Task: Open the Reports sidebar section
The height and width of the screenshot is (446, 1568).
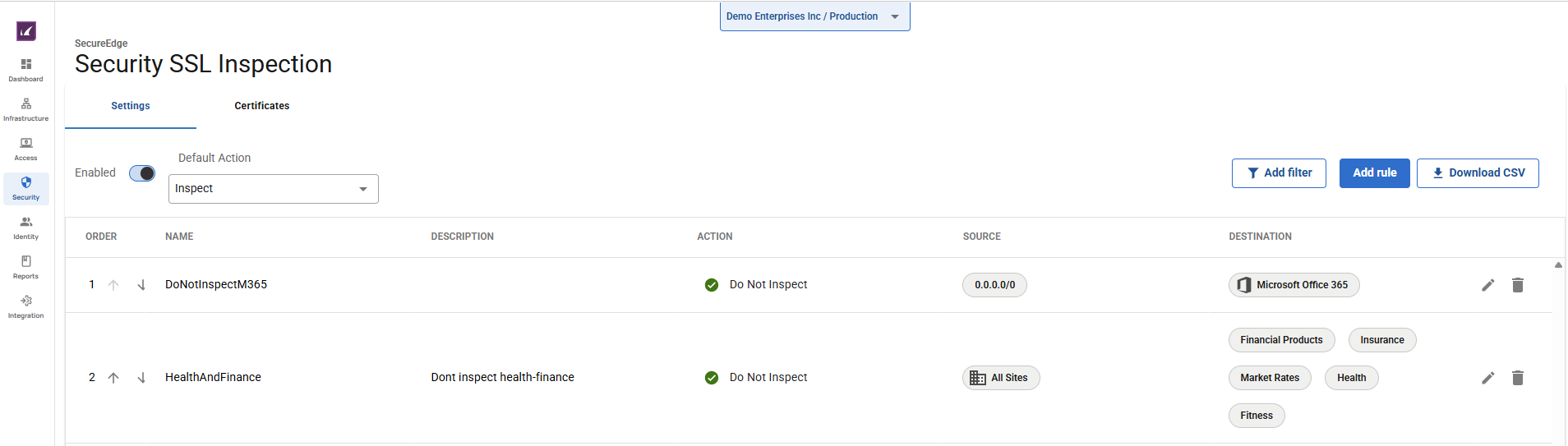Action: (26, 266)
